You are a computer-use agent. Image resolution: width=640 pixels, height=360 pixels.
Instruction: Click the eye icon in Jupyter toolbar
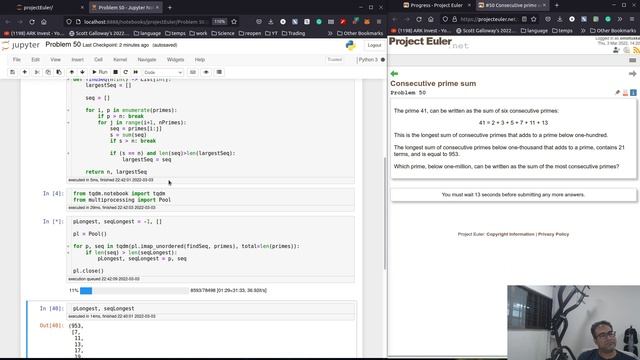coord(206,72)
